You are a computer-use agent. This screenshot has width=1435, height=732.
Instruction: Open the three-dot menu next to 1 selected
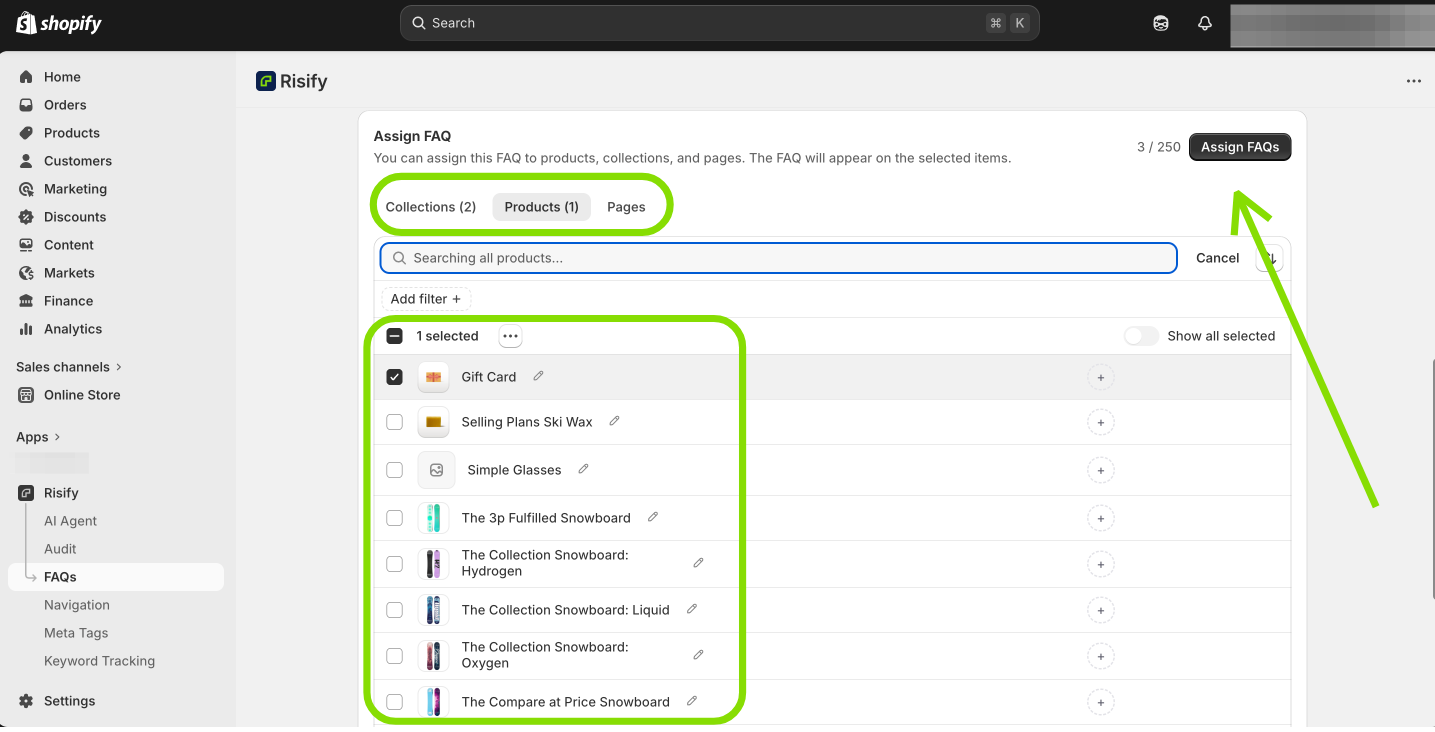510,336
